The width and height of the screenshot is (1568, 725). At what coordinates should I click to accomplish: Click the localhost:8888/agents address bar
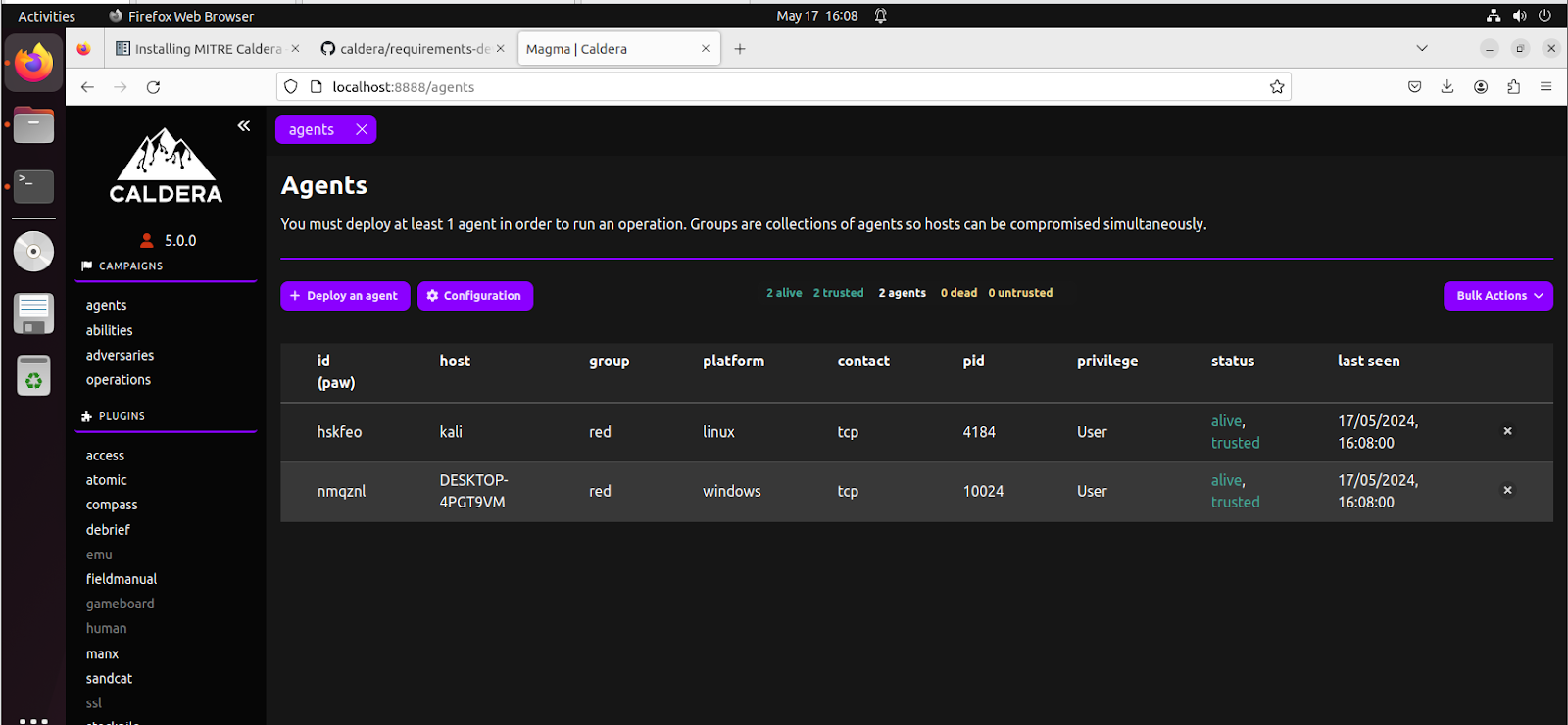[x=784, y=86]
